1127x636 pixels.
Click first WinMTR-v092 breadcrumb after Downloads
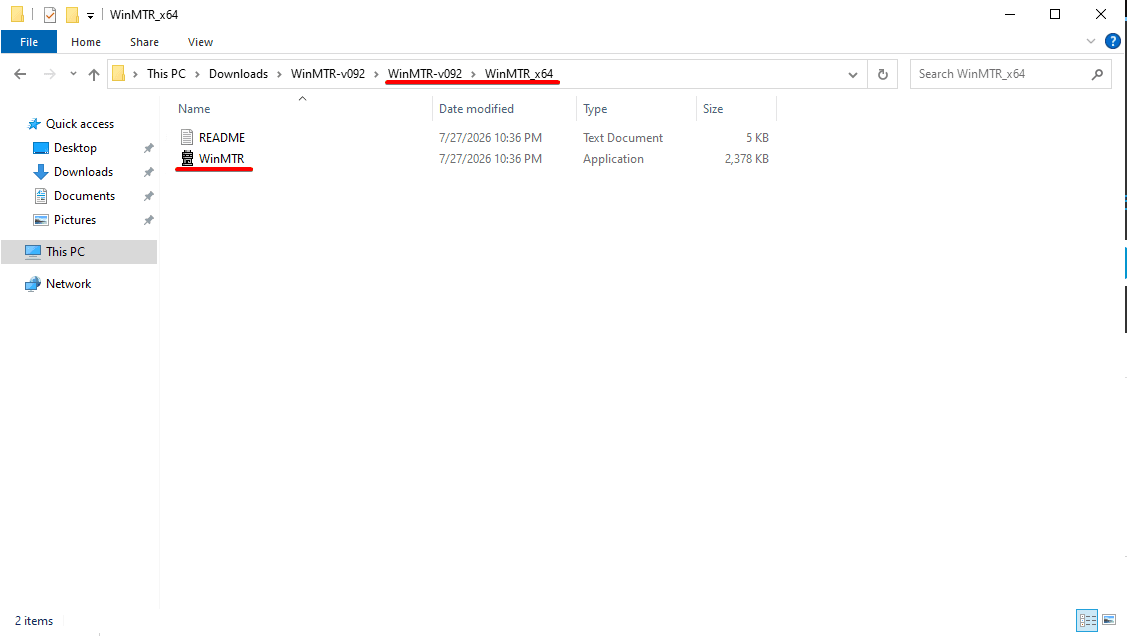[x=328, y=74]
